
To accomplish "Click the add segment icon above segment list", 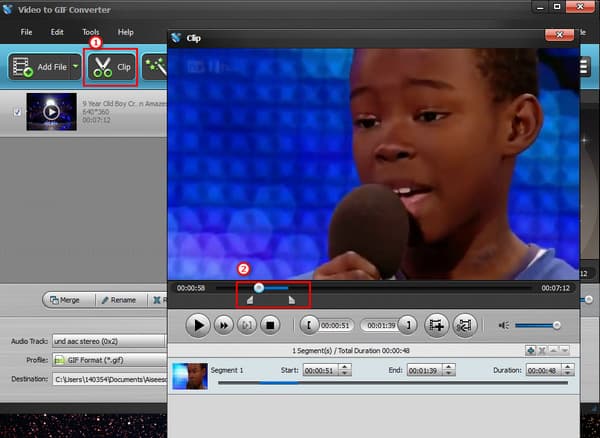I will (530, 350).
